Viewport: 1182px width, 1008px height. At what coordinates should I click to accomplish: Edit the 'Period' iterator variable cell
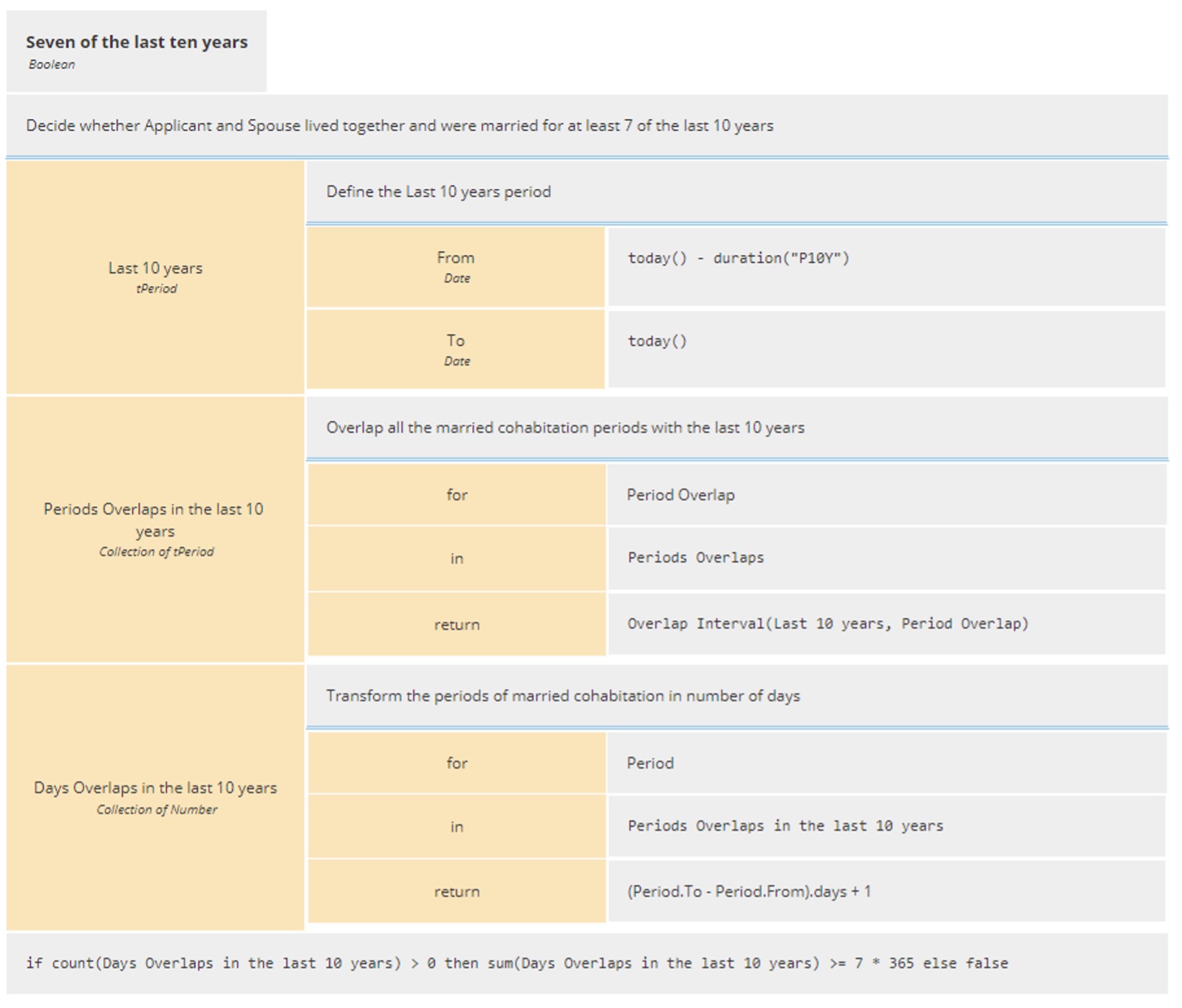(650, 763)
